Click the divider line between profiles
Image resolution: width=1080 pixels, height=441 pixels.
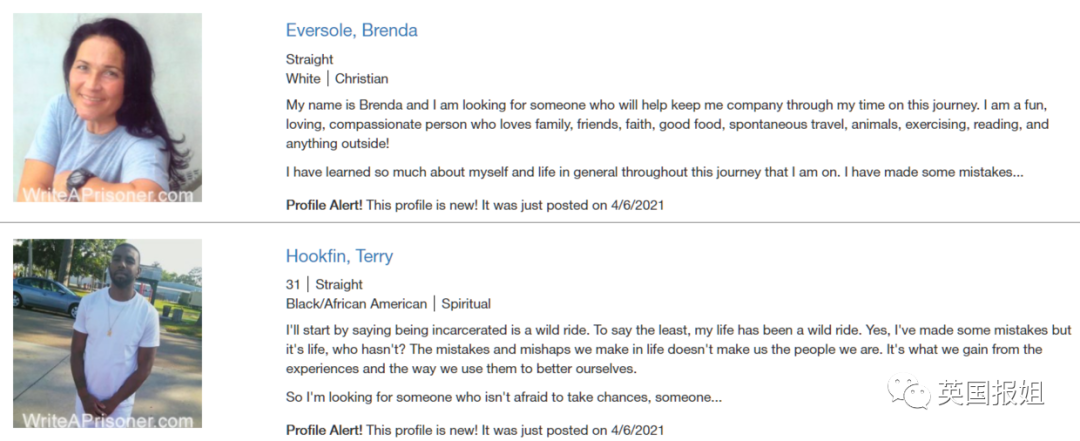pos(540,222)
